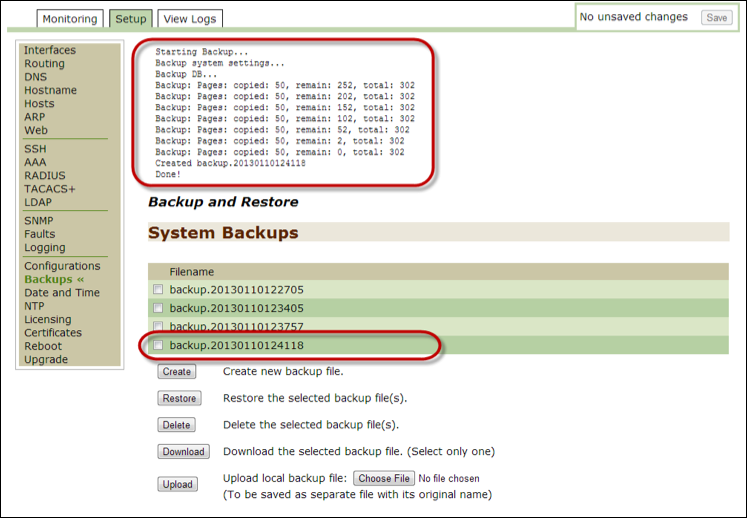Click the Restore button

(179, 398)
